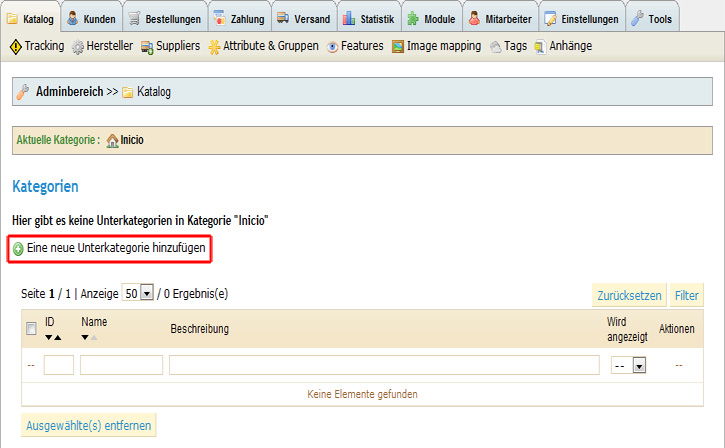Click the Statistik bar chart icon
725x448 pixels.
coord(349,18)
